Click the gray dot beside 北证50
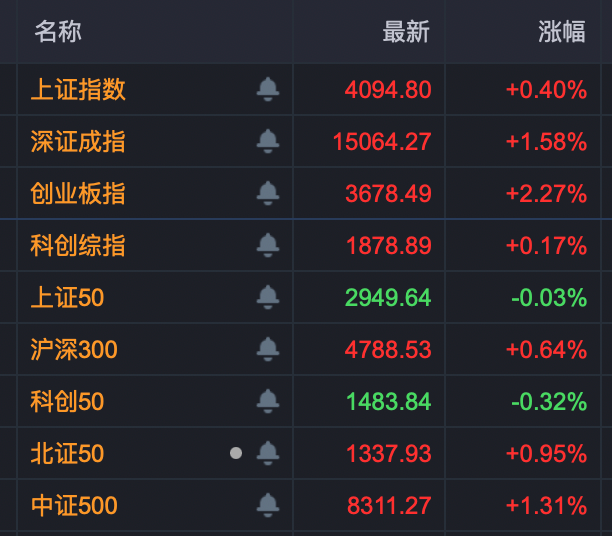The image size is (612, 536). tap(236, 453)
